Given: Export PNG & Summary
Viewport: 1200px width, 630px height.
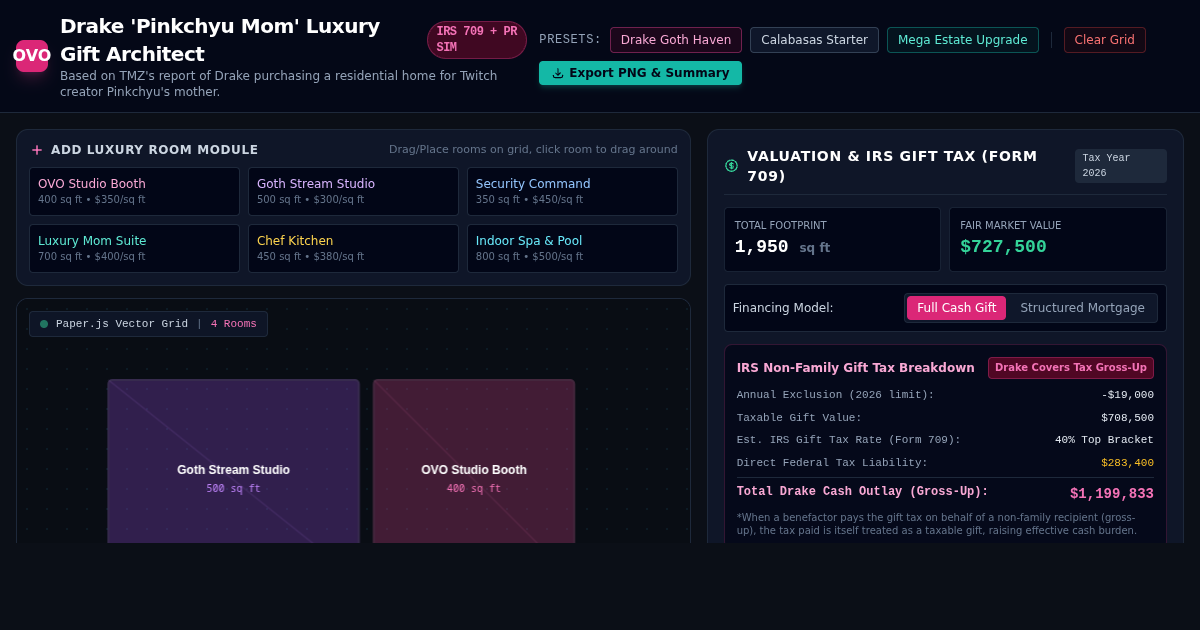Looking at the screenshot, I should coord(640,73).
